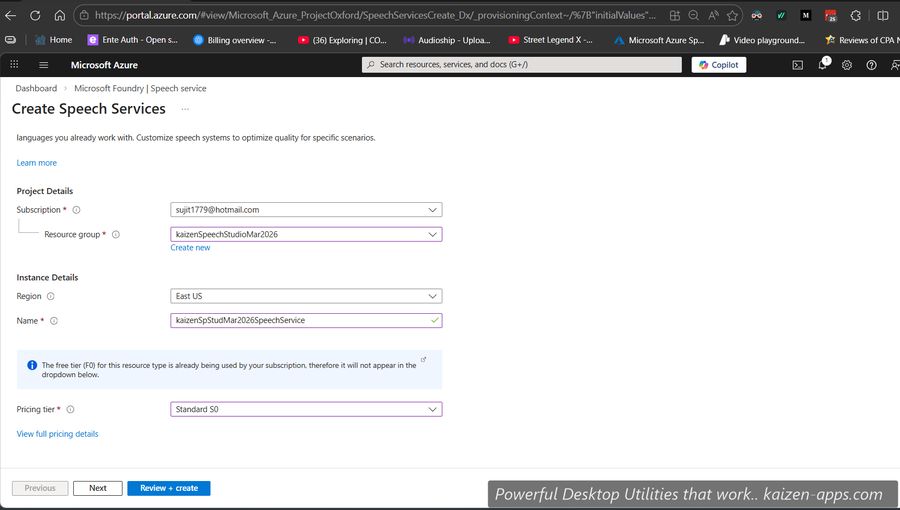The image size is (900, 510).
Task: Click the Previous button
Action: [x=40, y=488]
